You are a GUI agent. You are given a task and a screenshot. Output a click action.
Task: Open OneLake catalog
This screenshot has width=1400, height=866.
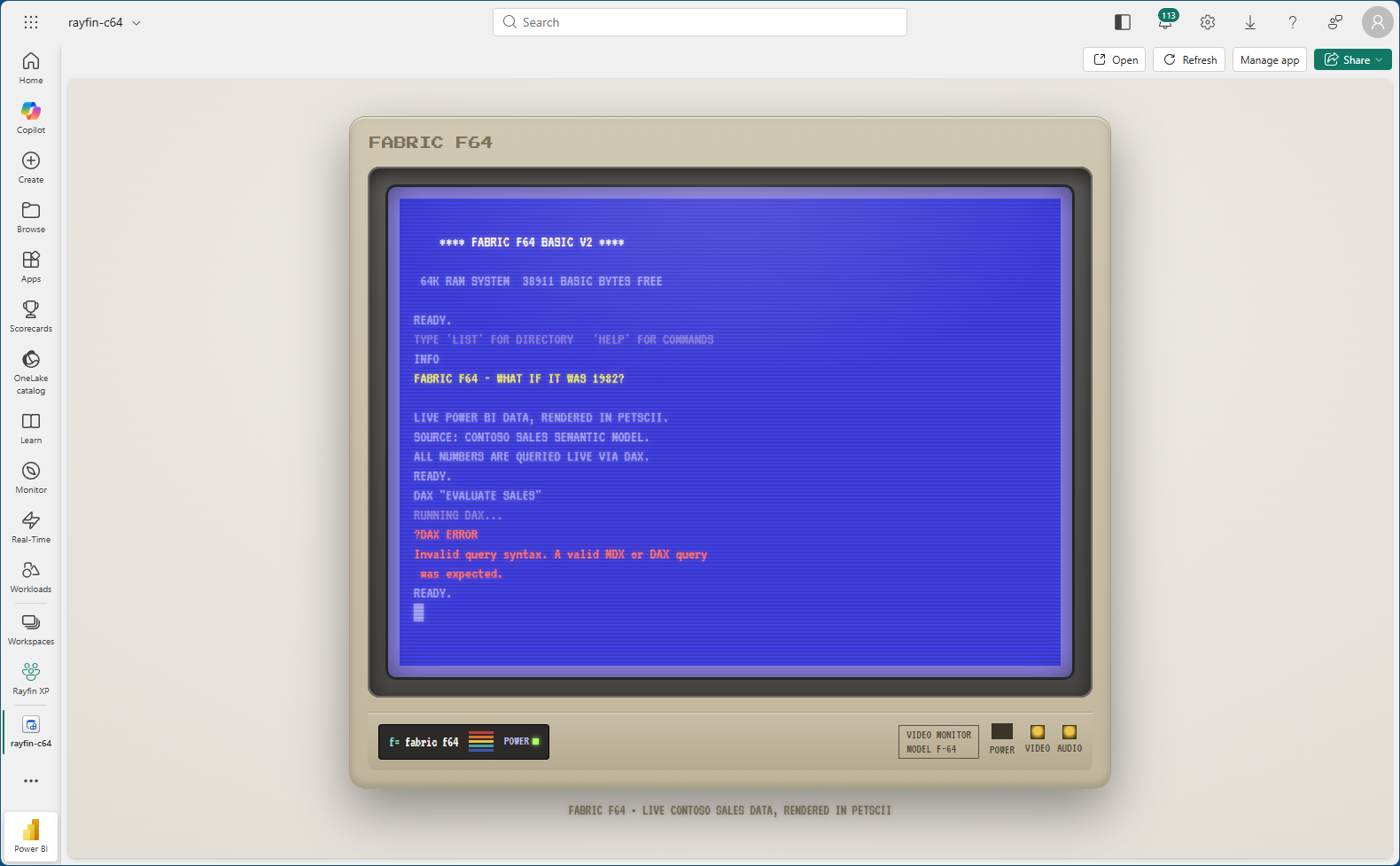pos(31,371)
